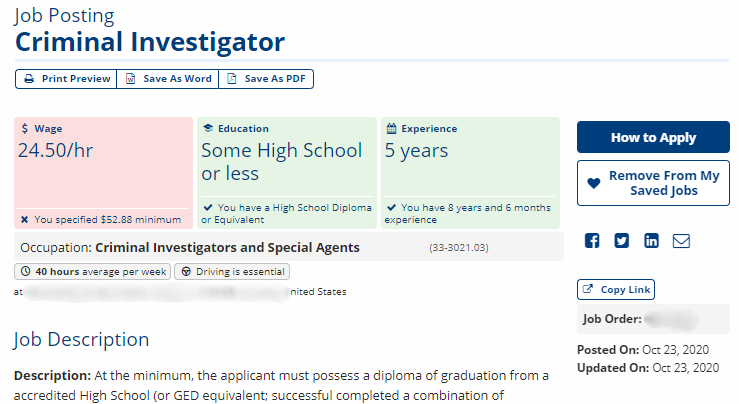
Task: Copy the job posting link
Action: (616, 289)
